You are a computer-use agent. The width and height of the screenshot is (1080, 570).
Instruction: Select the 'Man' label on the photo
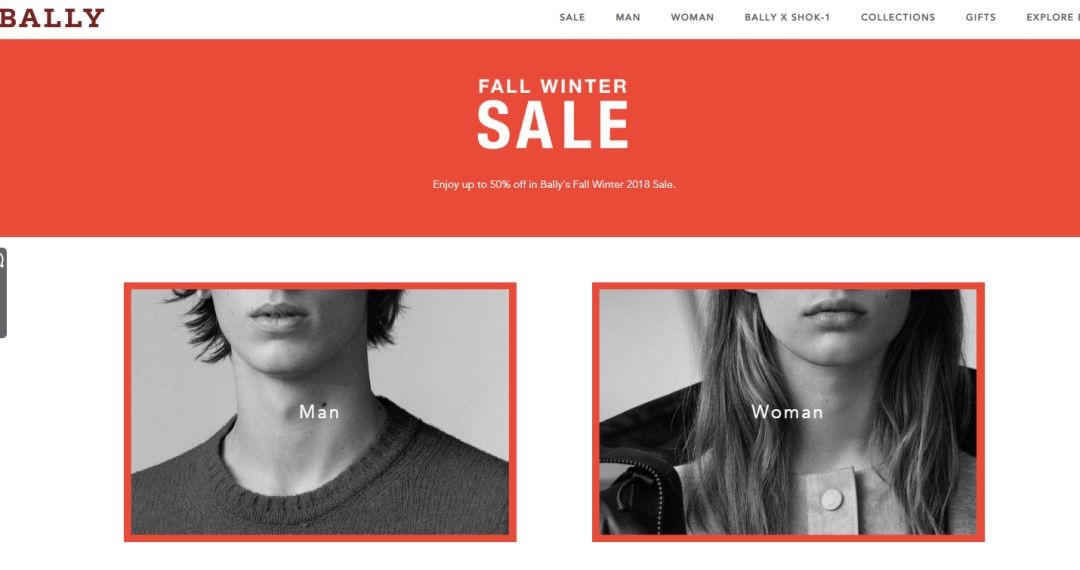click(320, 412)
